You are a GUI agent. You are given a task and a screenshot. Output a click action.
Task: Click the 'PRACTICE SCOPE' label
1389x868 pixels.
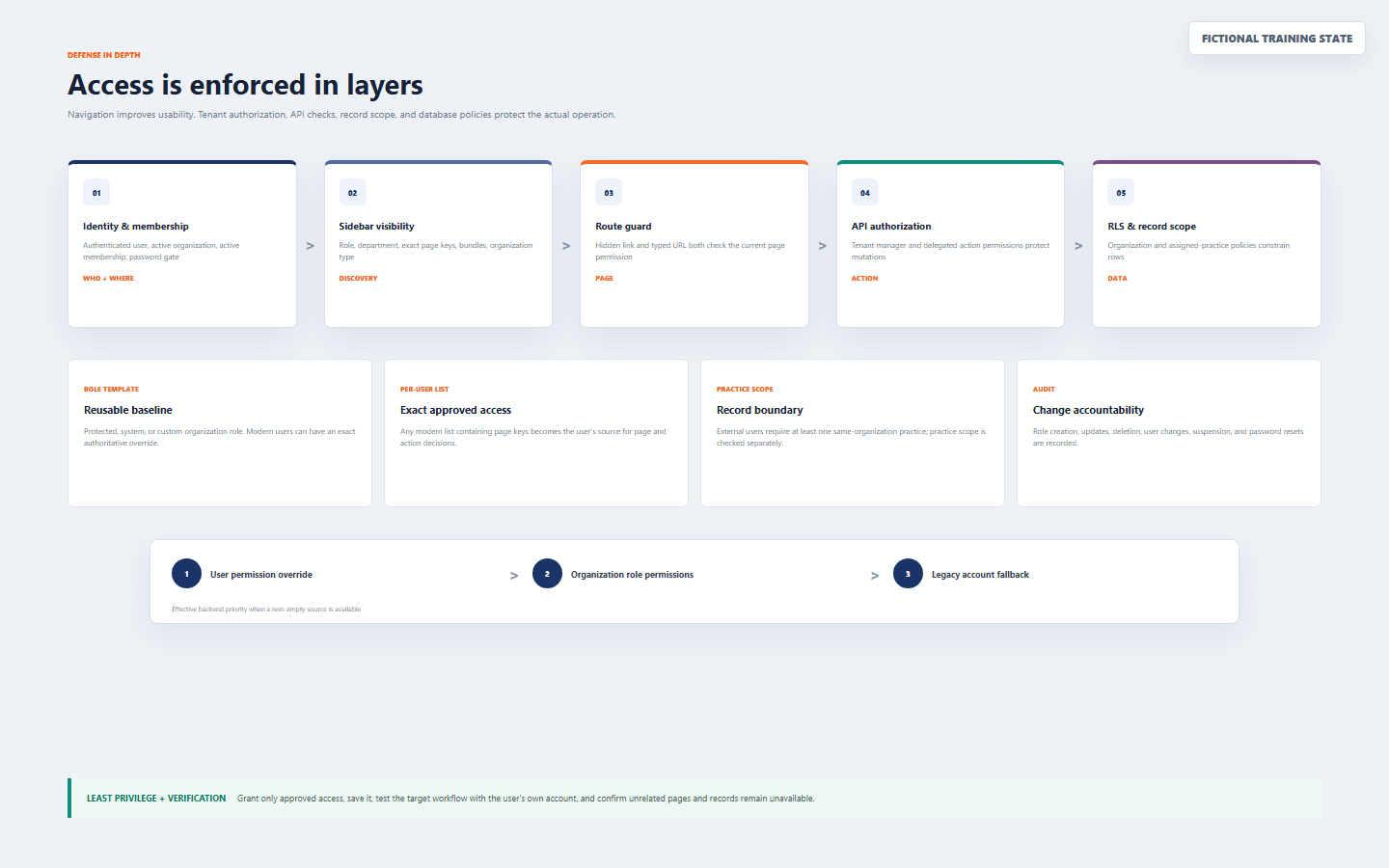point(745,390)
